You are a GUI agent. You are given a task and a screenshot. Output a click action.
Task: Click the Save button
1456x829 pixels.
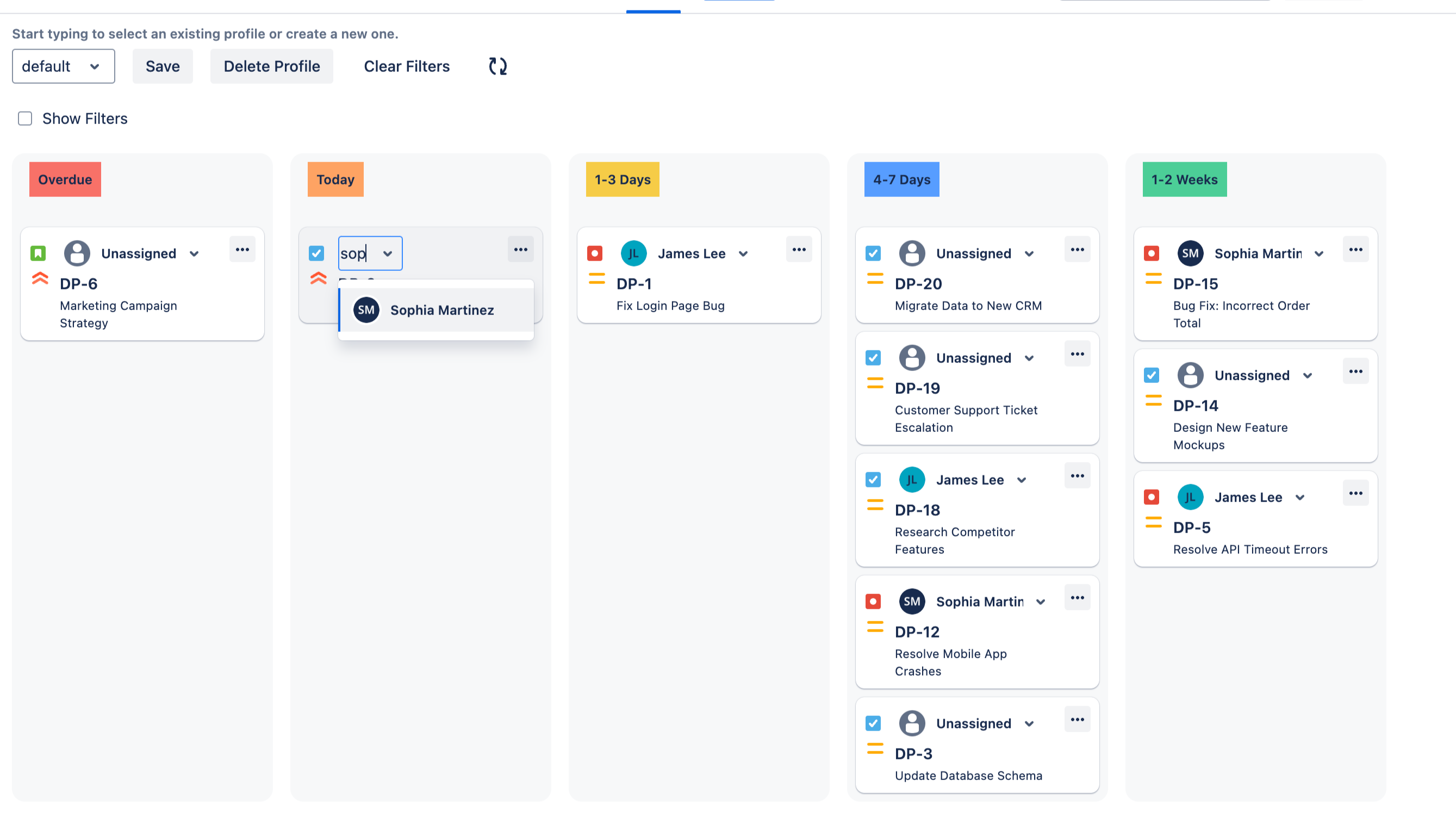pyautogui.click(x=162, y=66)
